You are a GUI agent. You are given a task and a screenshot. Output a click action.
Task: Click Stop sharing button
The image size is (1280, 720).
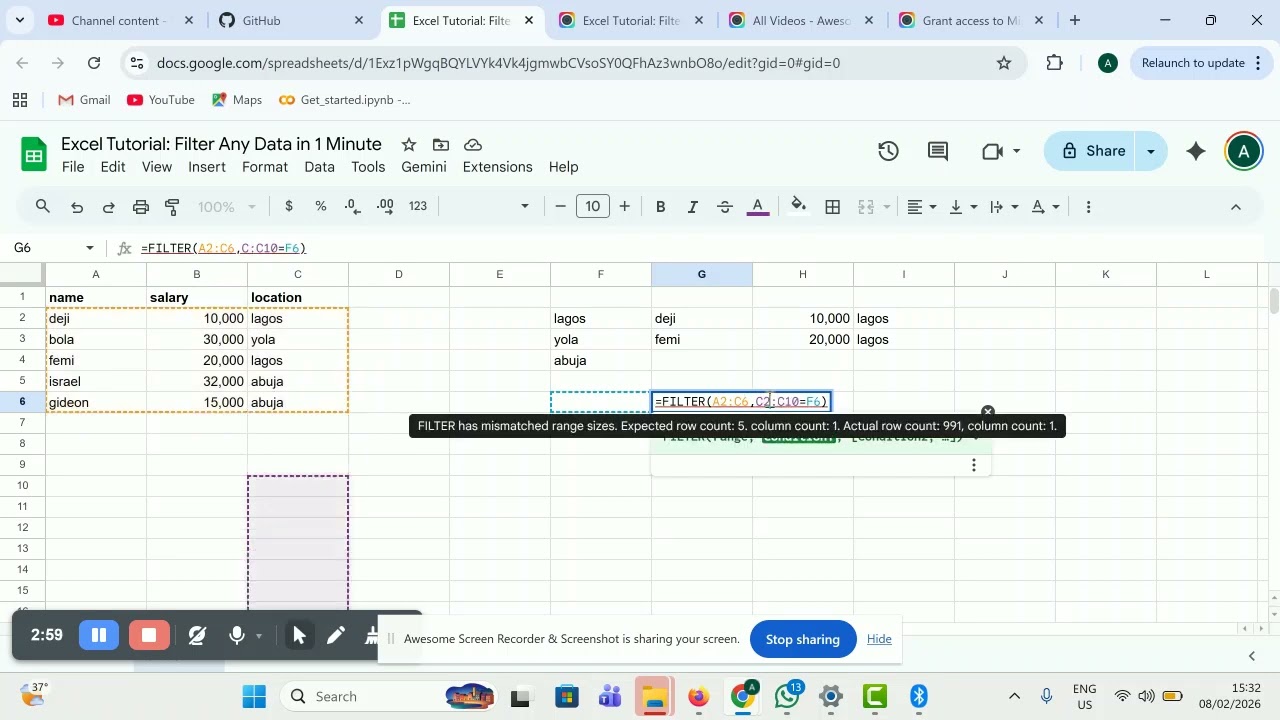tap(802, 639)
